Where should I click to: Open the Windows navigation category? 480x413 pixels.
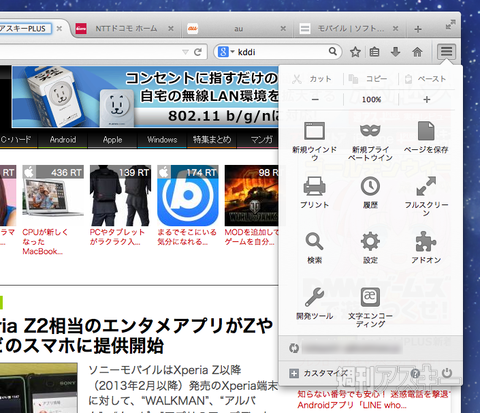pos(162,139)
